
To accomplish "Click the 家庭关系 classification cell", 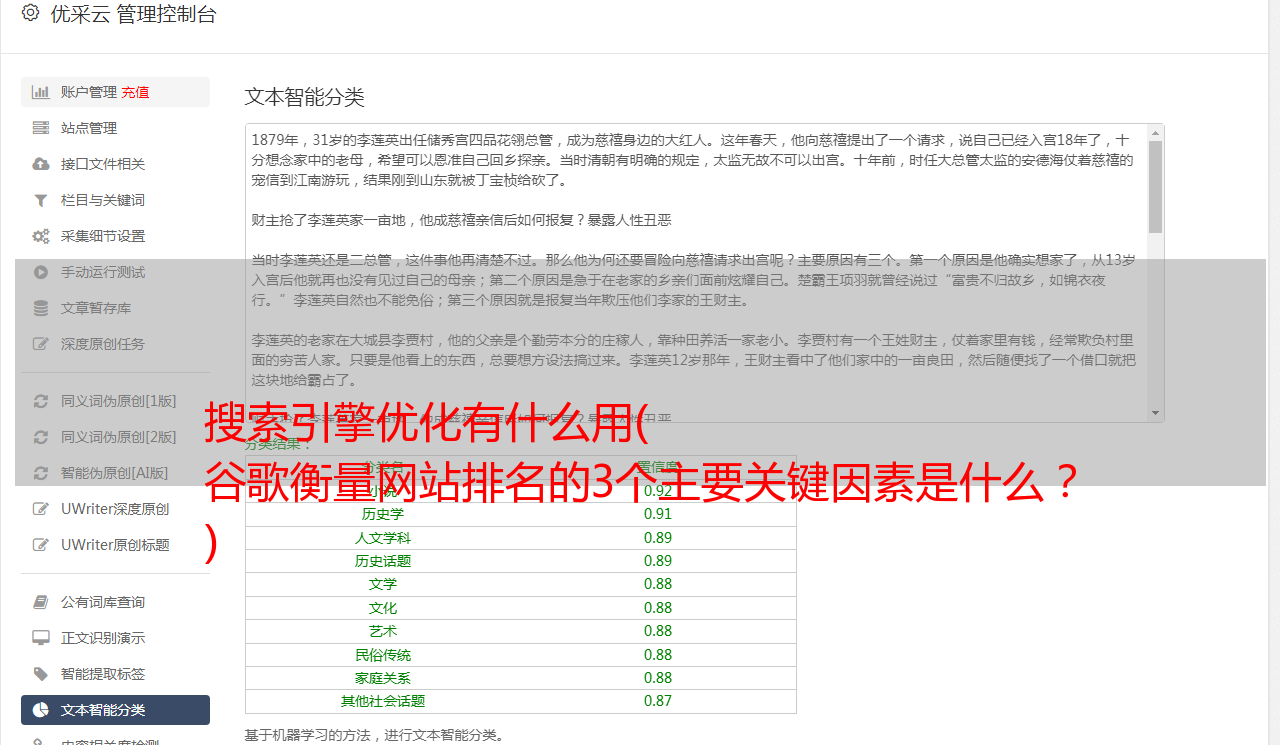I will (x=383, y=678).
